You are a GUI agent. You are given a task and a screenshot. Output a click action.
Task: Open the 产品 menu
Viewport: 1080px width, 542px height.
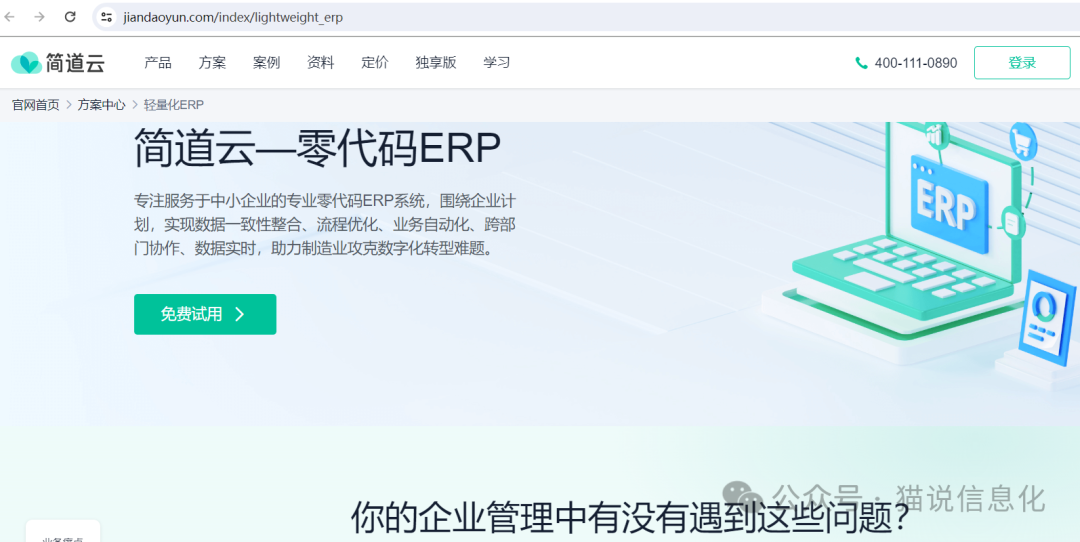point(158,63)
